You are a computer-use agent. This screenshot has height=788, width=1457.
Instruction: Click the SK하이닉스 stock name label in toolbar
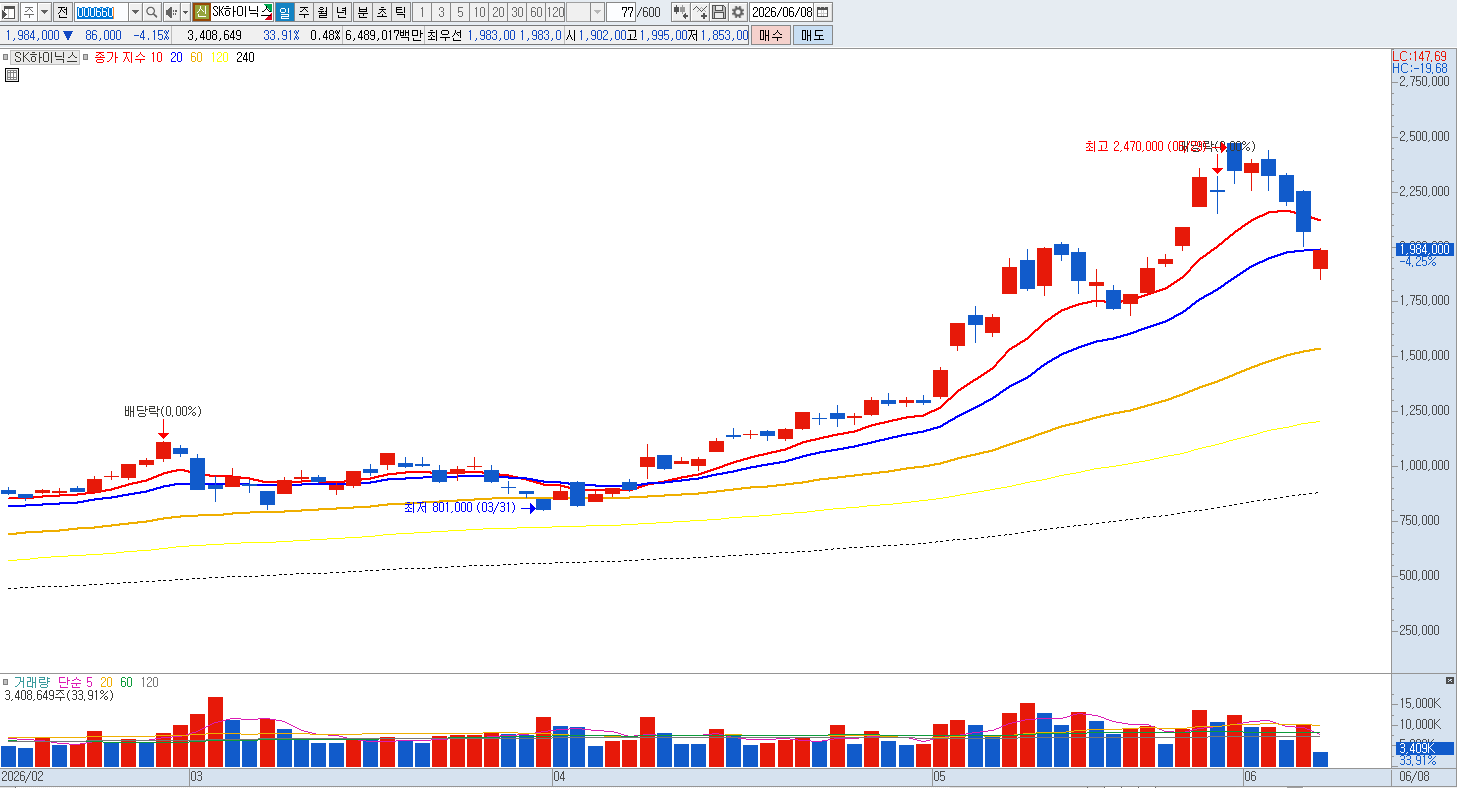point(241,12)
